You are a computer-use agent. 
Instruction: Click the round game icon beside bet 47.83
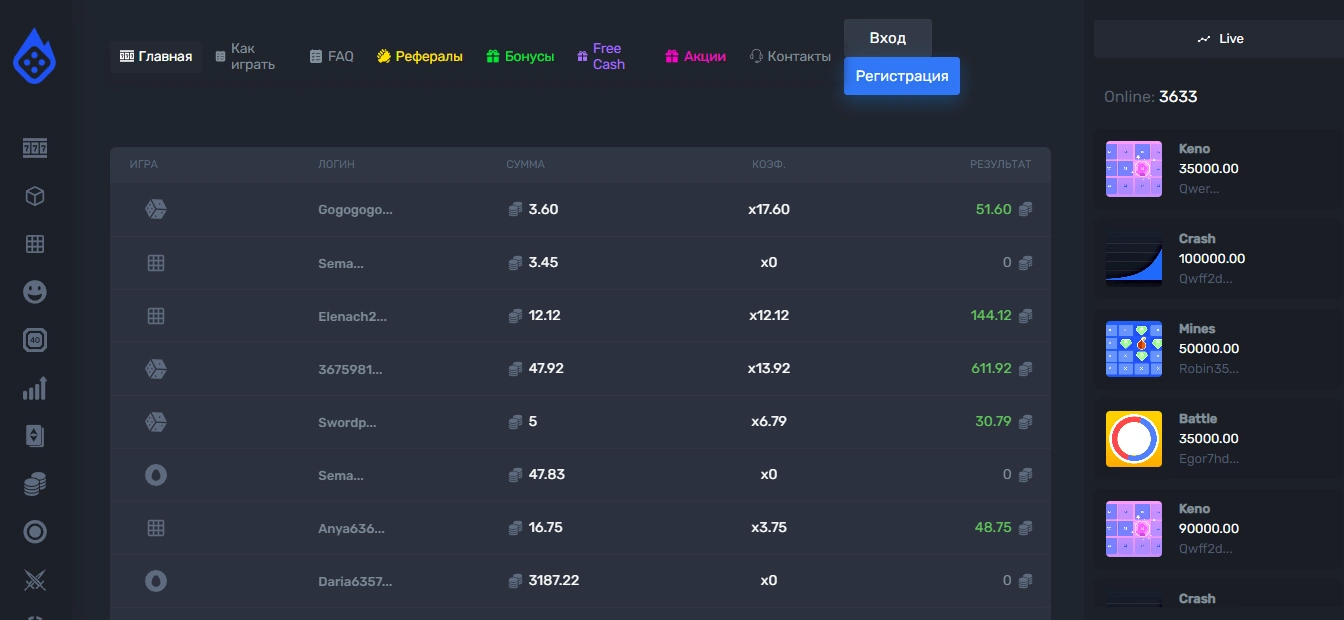[x=156, y=474]
